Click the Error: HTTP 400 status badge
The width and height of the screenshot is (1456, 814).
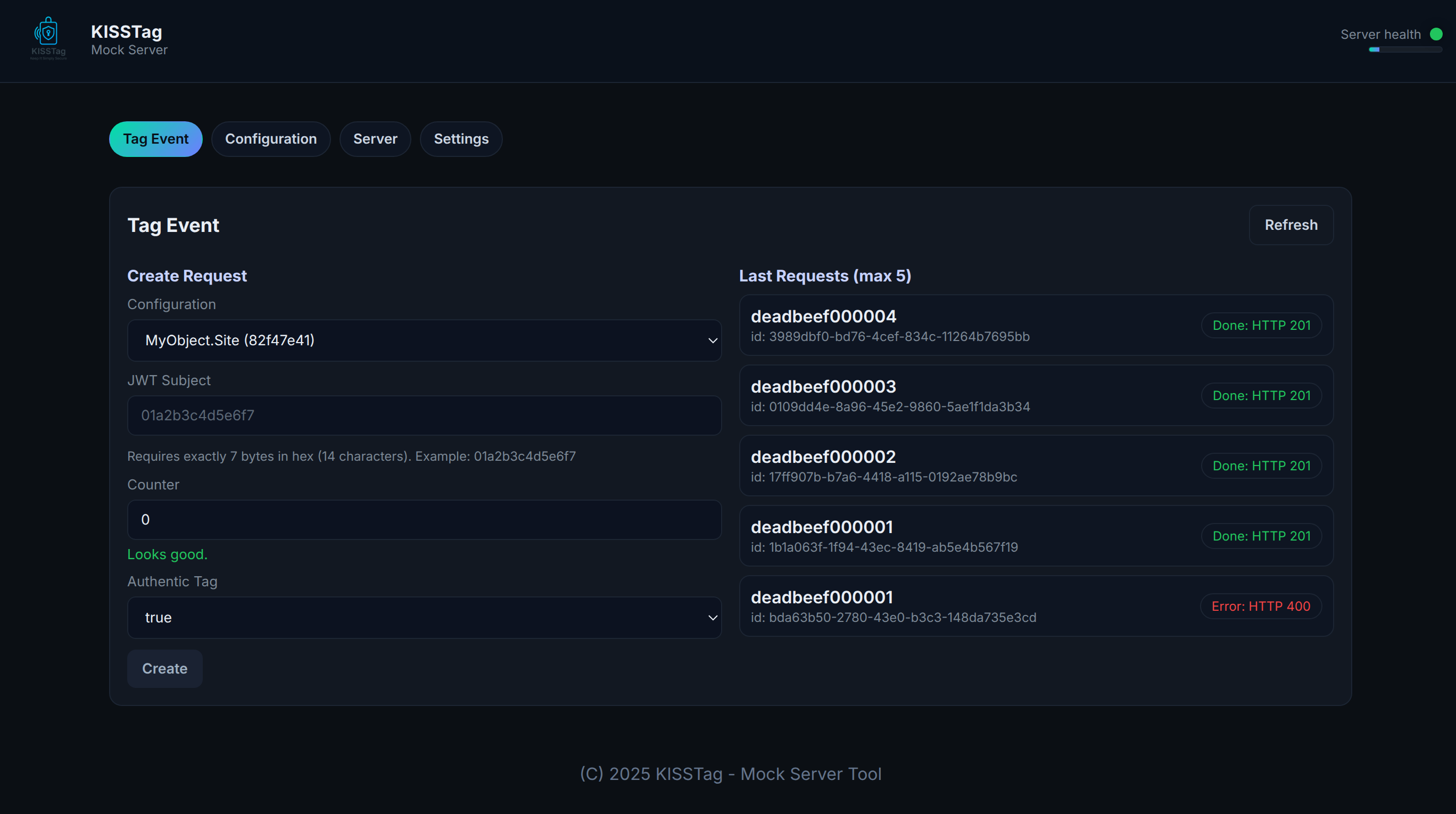click(1261, 606)
